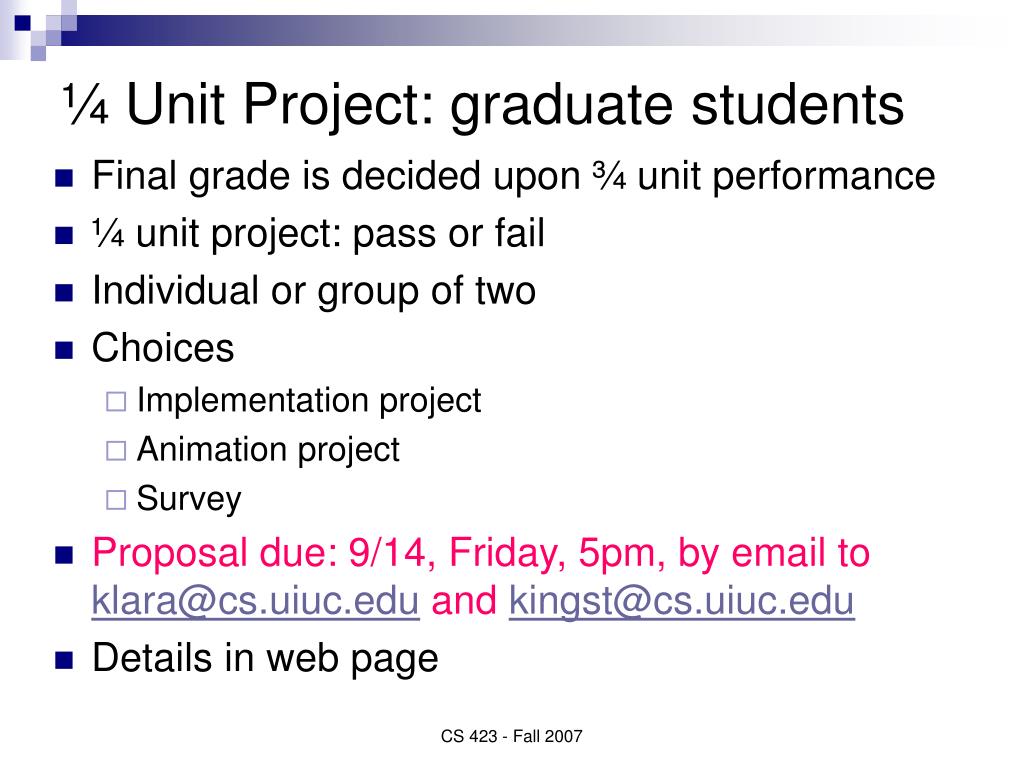Click the Choices heading text

point(163,347)
